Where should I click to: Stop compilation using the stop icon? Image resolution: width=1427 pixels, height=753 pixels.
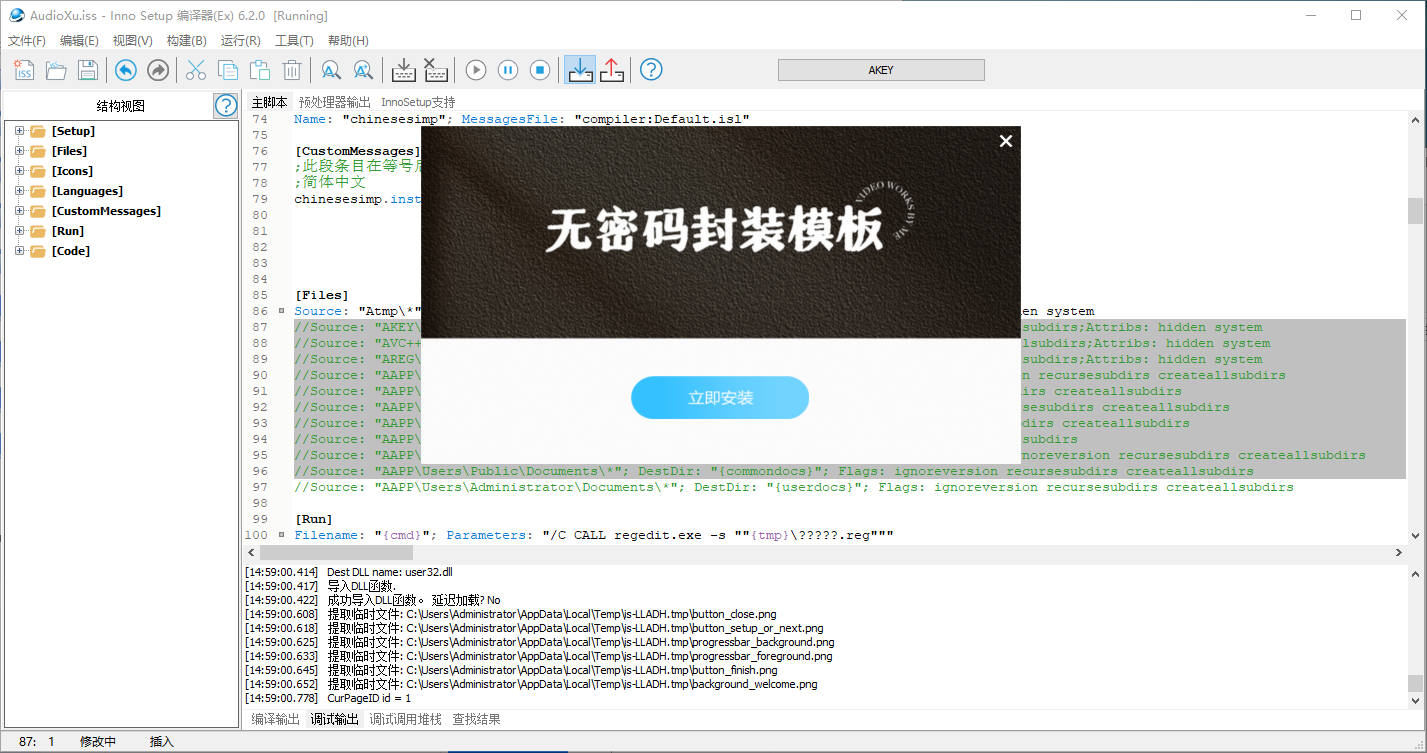[539, 70]
